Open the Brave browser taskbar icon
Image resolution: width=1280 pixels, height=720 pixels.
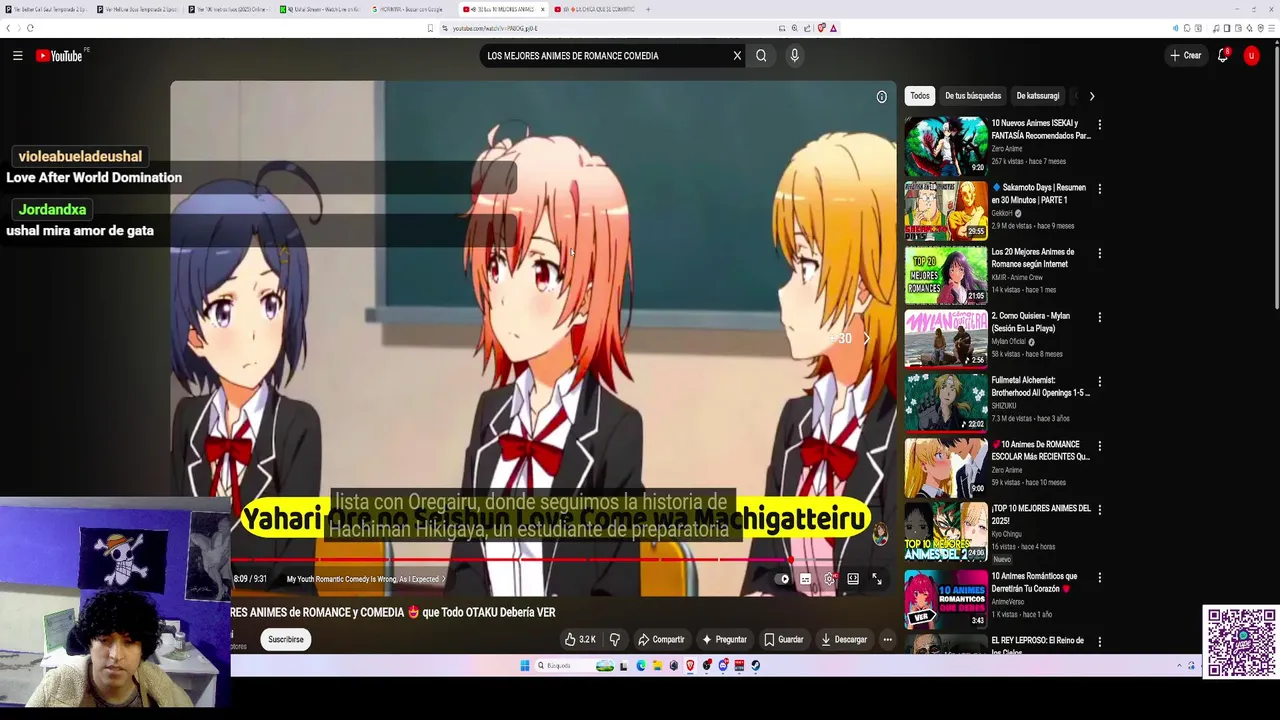(690, 665)
